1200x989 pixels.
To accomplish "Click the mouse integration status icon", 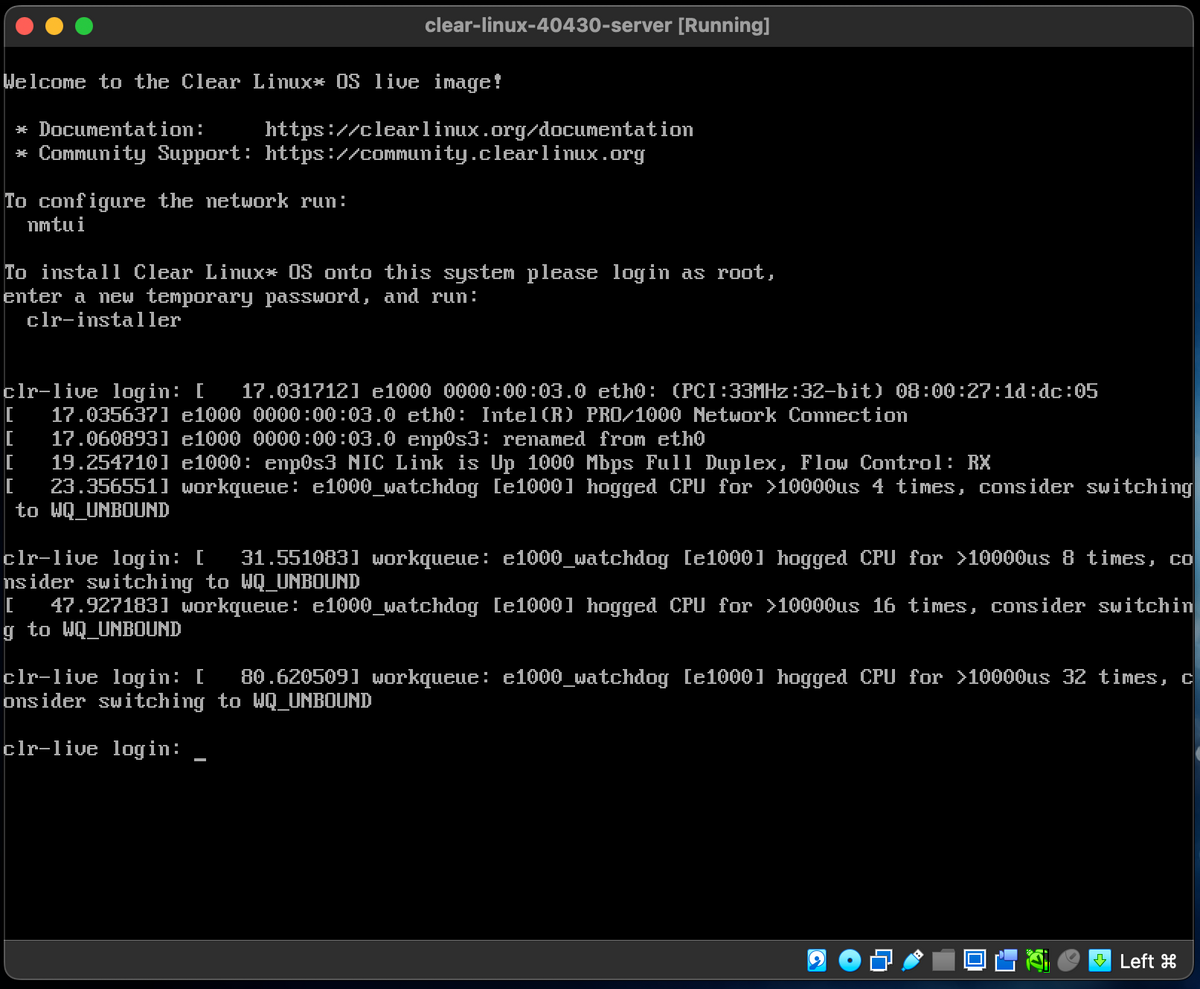I will [1068, 960].
